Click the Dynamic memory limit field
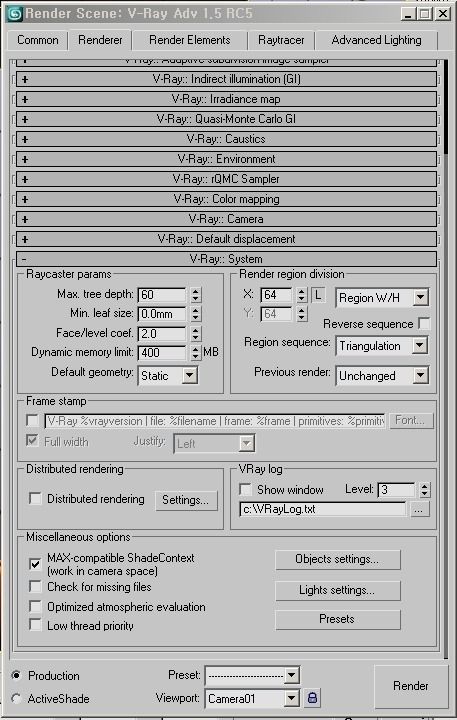 click(x=162, y=353)
